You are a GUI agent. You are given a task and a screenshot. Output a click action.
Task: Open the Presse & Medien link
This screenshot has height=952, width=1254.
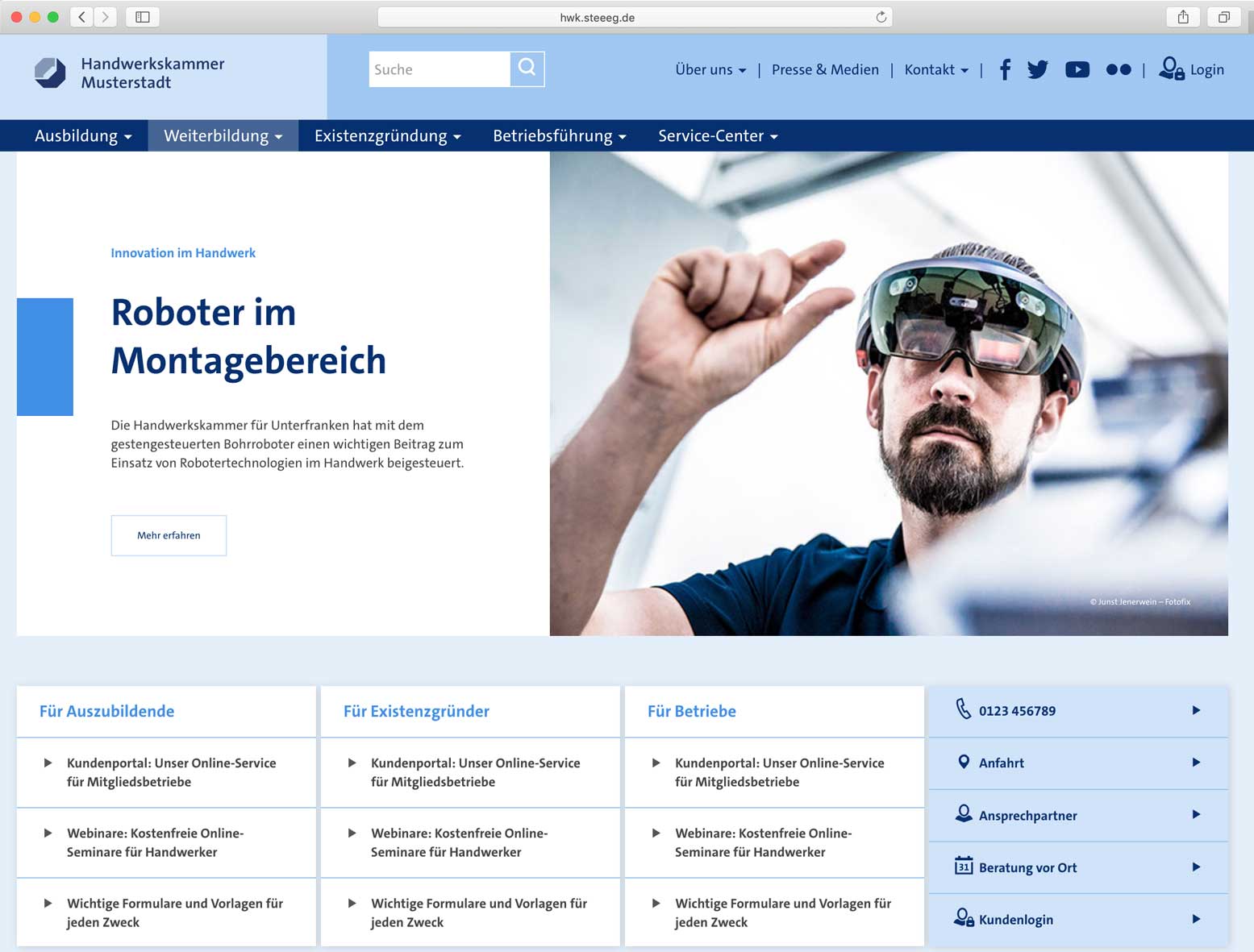point(825,70)
